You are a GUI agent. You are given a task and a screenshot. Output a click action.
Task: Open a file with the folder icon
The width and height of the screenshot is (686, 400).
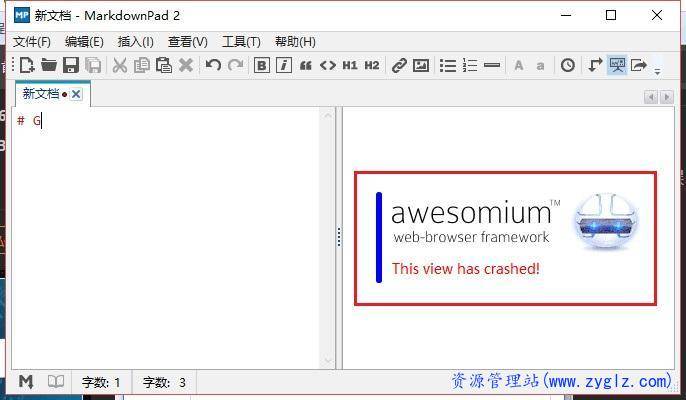[x=49, y=66]
